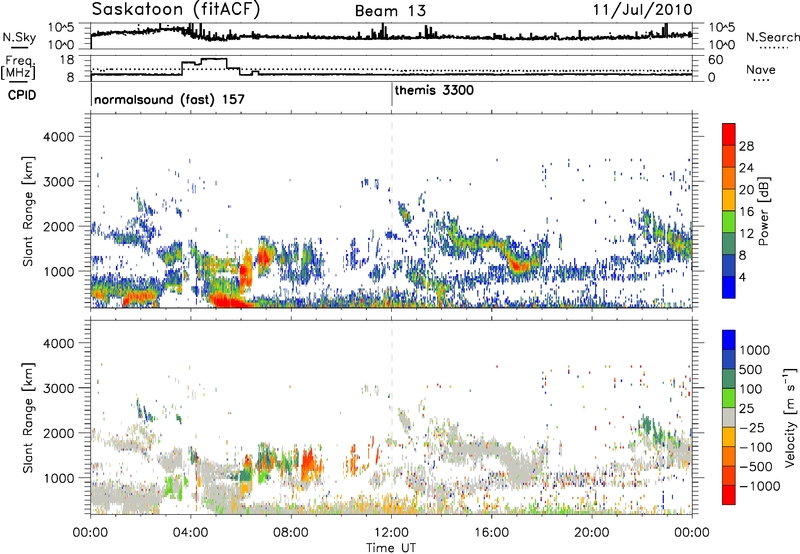
Task: Click the -1000 value on velocity colorbar
Action: pyautogui.click(x=759, y=486)
